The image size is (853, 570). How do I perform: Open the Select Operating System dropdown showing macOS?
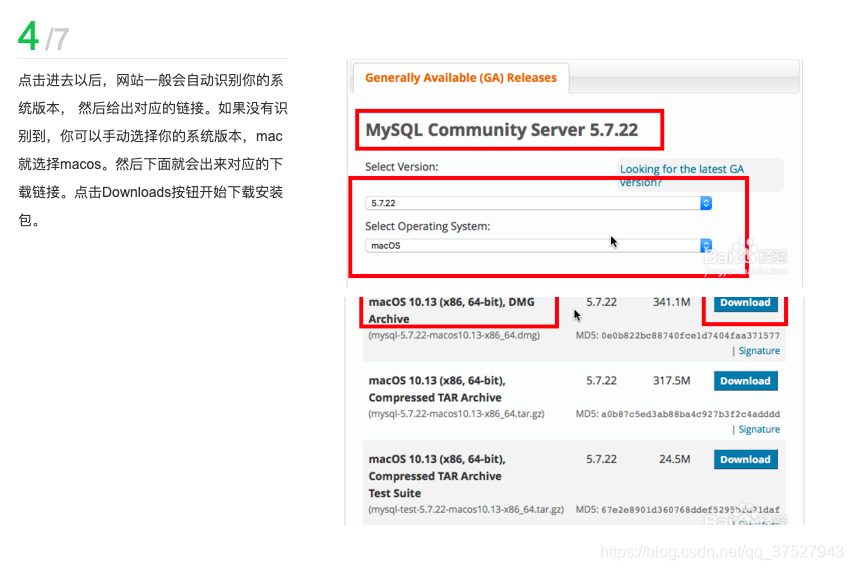pyautogui.click(x=538, y=245)
